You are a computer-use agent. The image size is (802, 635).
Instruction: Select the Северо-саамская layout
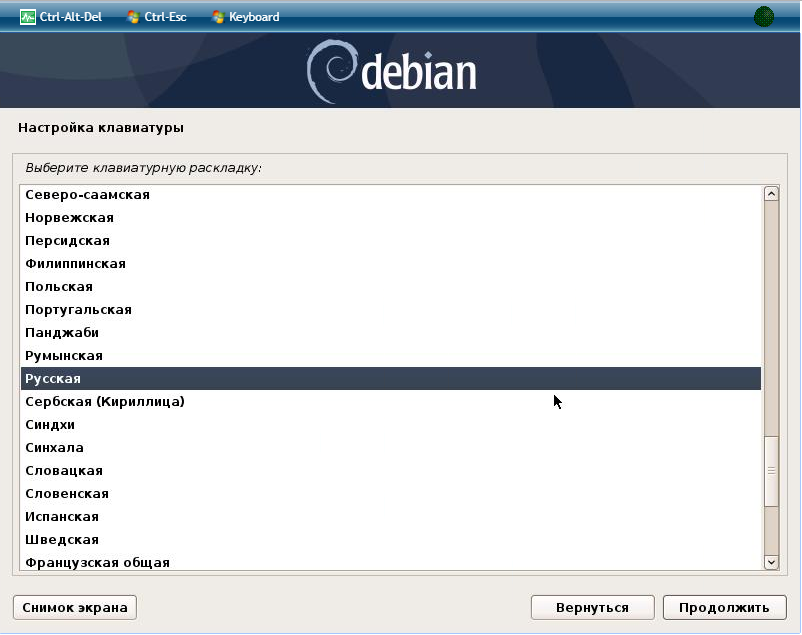click(391, 194)
